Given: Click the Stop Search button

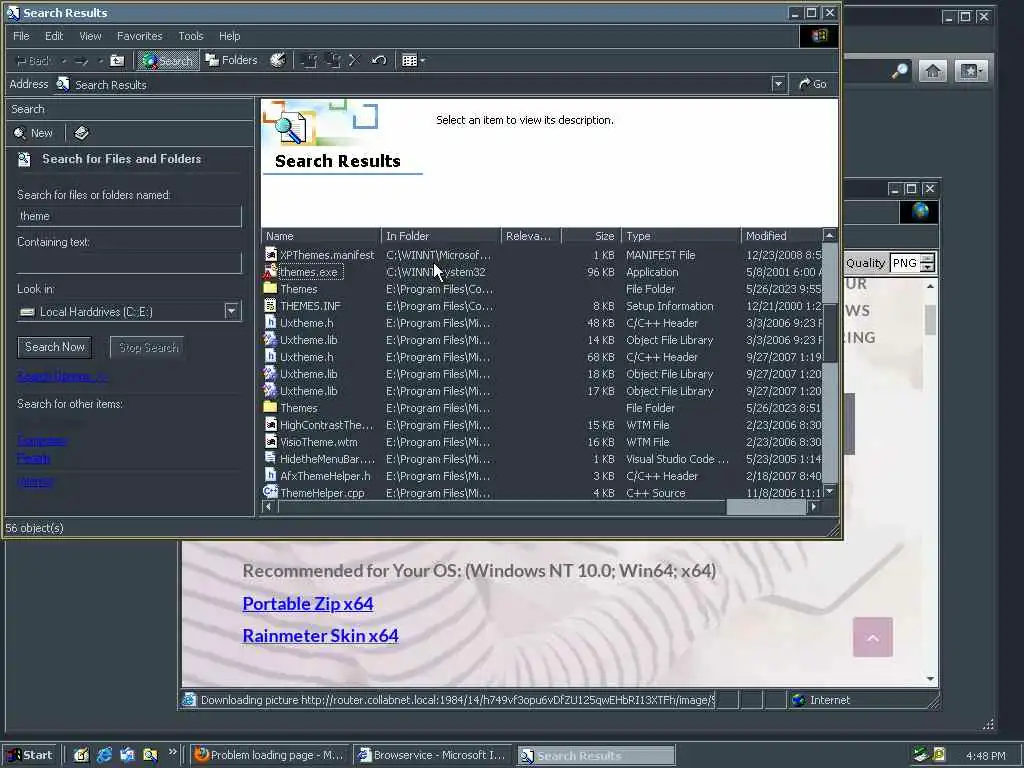Looking at the screenshot, I should tap(148, 347).
